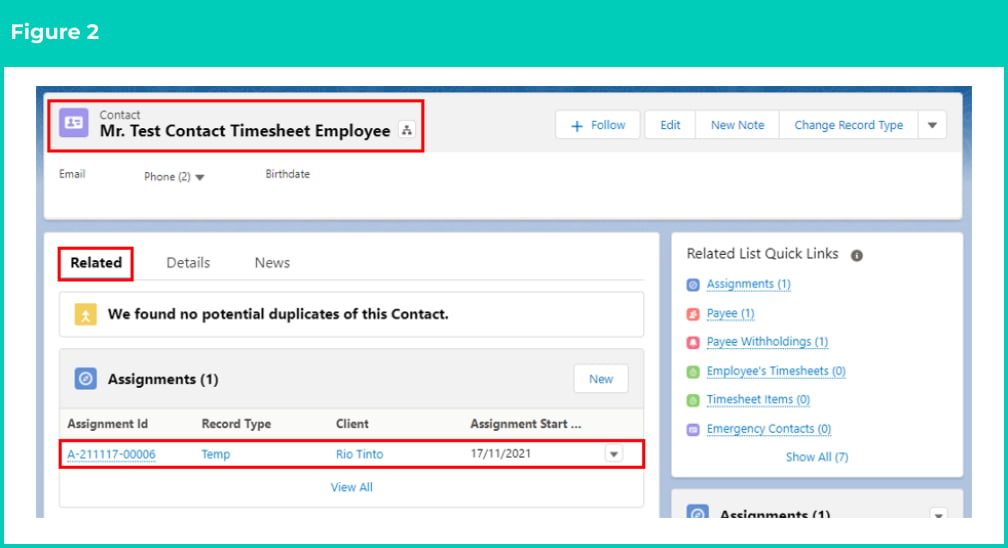Image resolution: width=1008 pixels, height=548 pixels.
Task: Click the Timesheet Items quick link icon
Action: tap(693, 400)
